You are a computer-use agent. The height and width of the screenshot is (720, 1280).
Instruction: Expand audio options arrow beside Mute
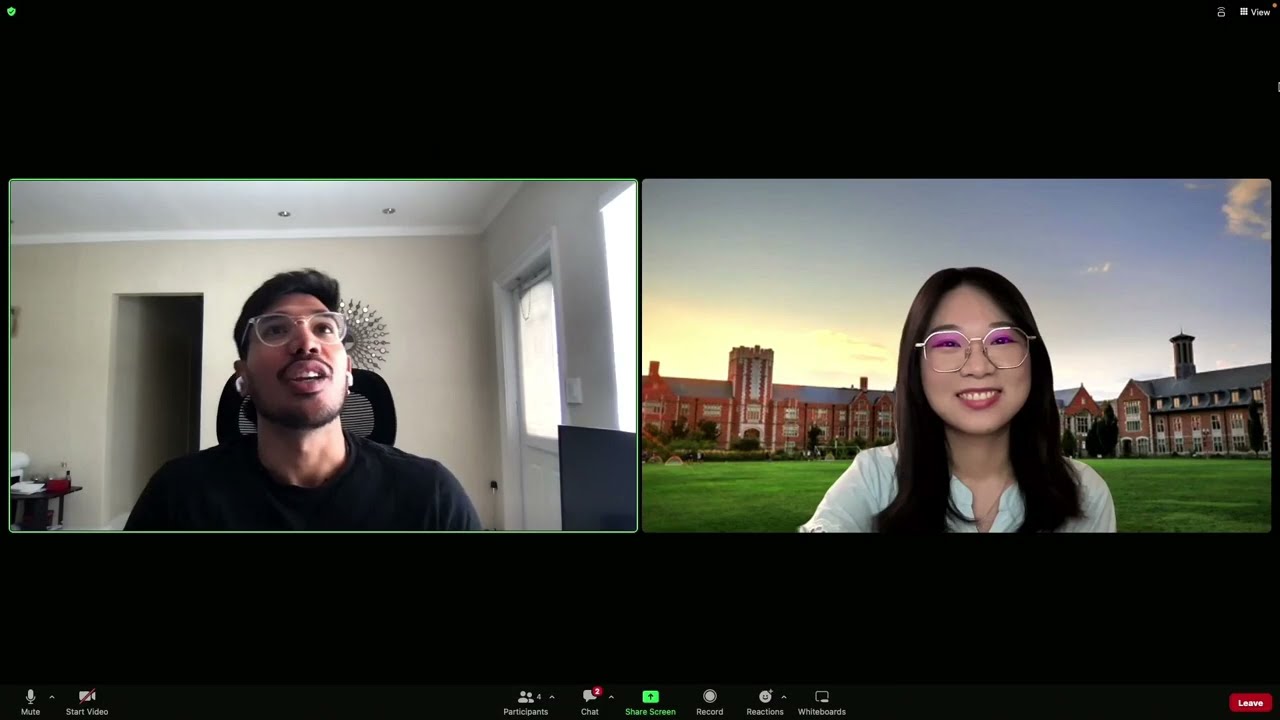coord(52,697)
